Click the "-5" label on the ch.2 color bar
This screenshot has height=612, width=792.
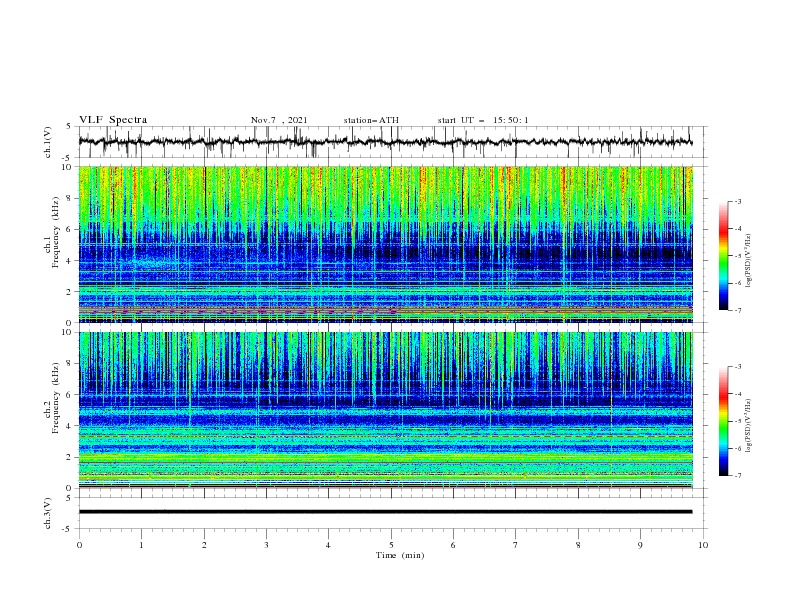(x=738, y=421)
